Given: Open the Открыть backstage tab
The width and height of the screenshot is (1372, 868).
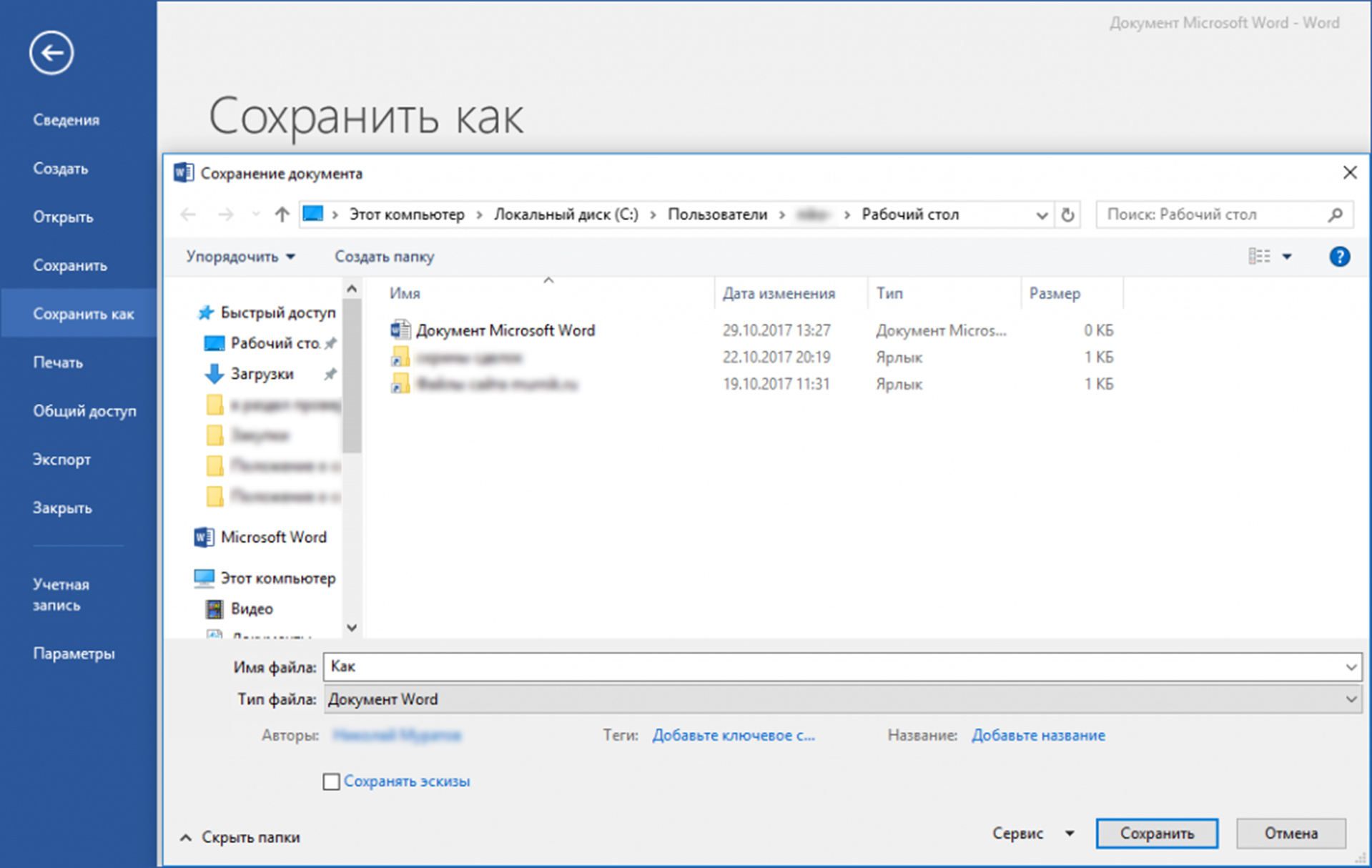Looking at the screenshot, I should click(63, 217).
